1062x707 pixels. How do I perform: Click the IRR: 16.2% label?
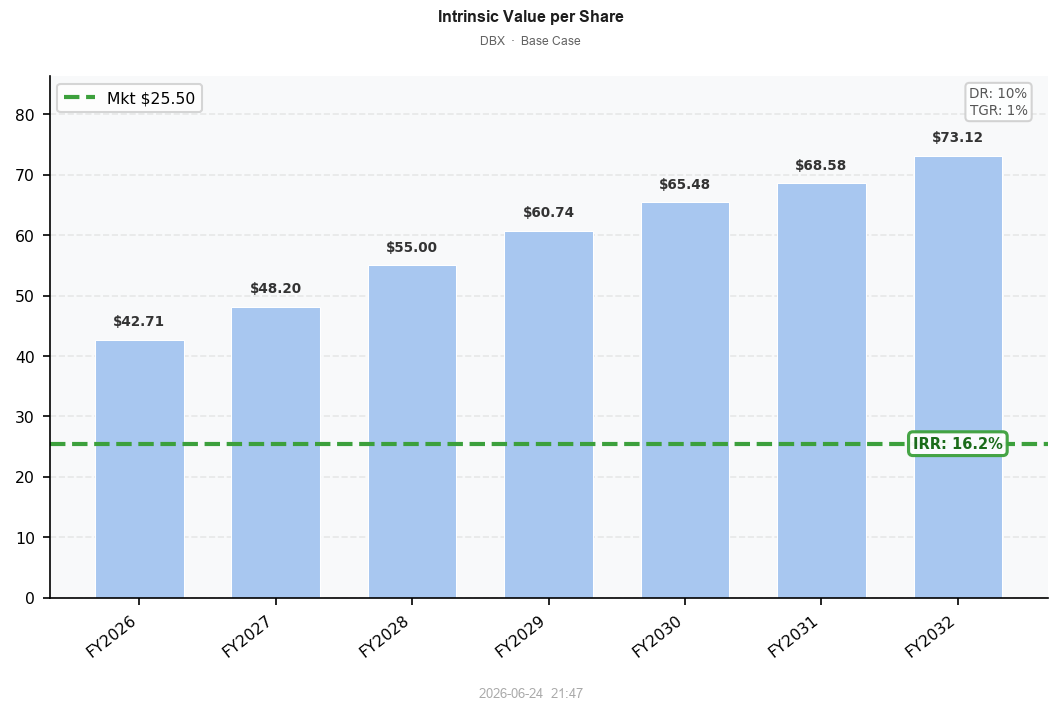point(957,444)
